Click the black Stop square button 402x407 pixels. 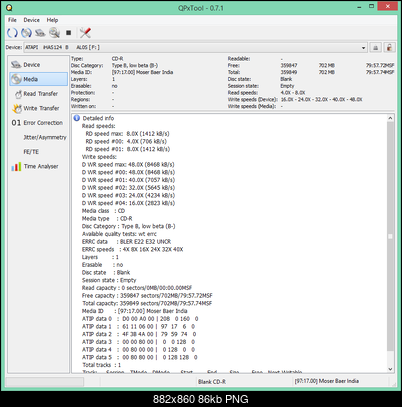point(68,33)
